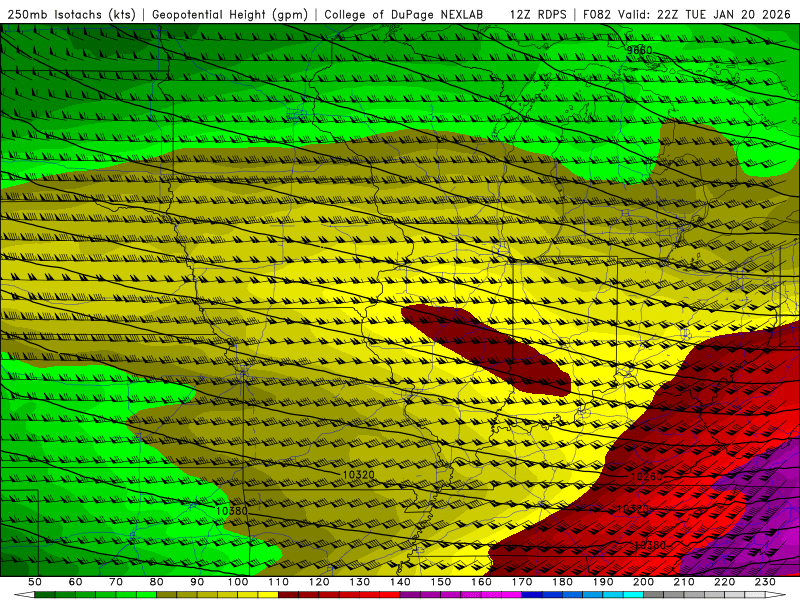The image size is (800, 600).
Task: Click the colorbar value 120
Action: tap(319, 582)
